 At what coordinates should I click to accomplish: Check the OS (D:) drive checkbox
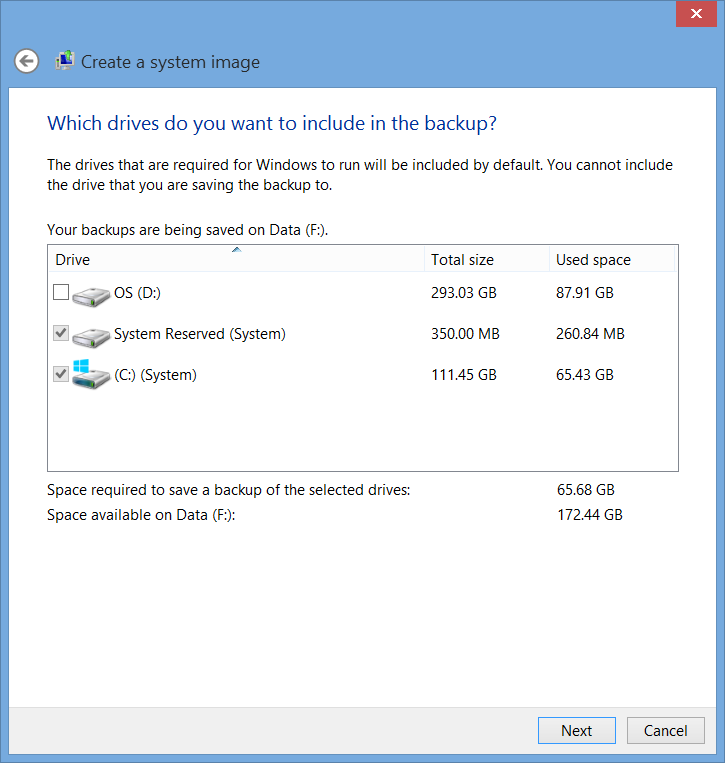click(61, 293)
